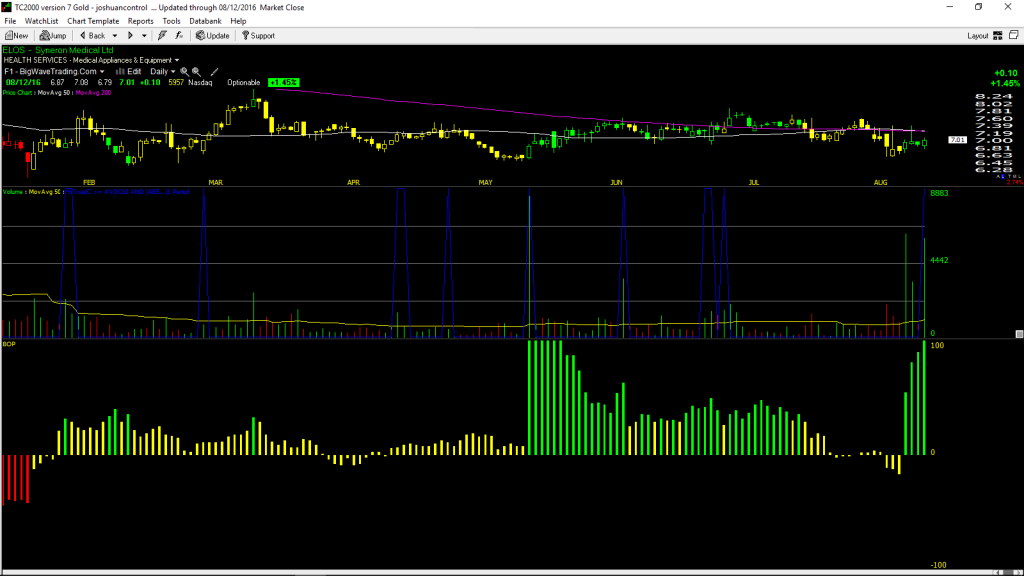Click the layout grid icon
The image size is (1024, 576).
pos(998,36)
